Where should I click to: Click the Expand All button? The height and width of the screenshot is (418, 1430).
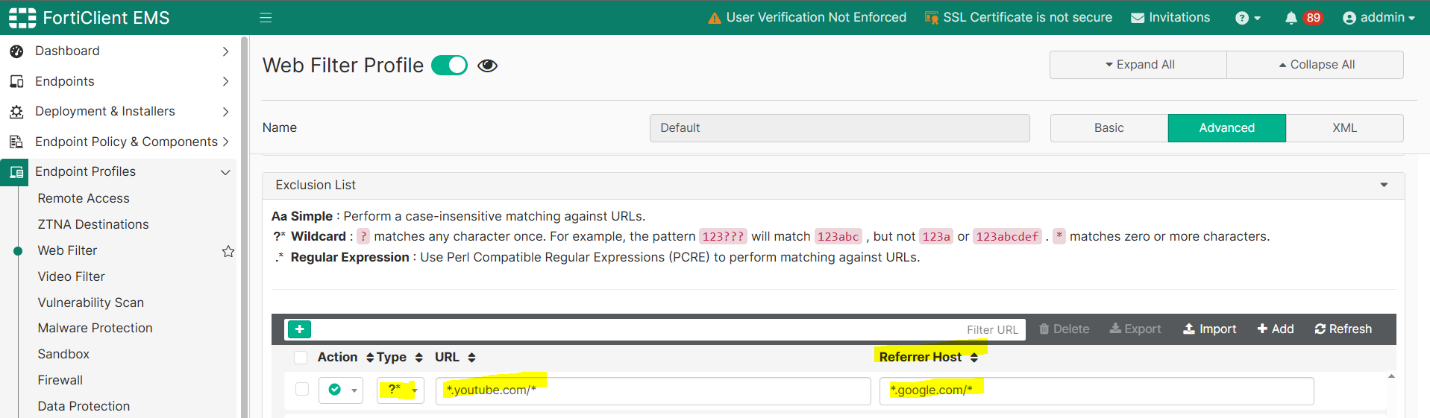(x=1138, y=65)
